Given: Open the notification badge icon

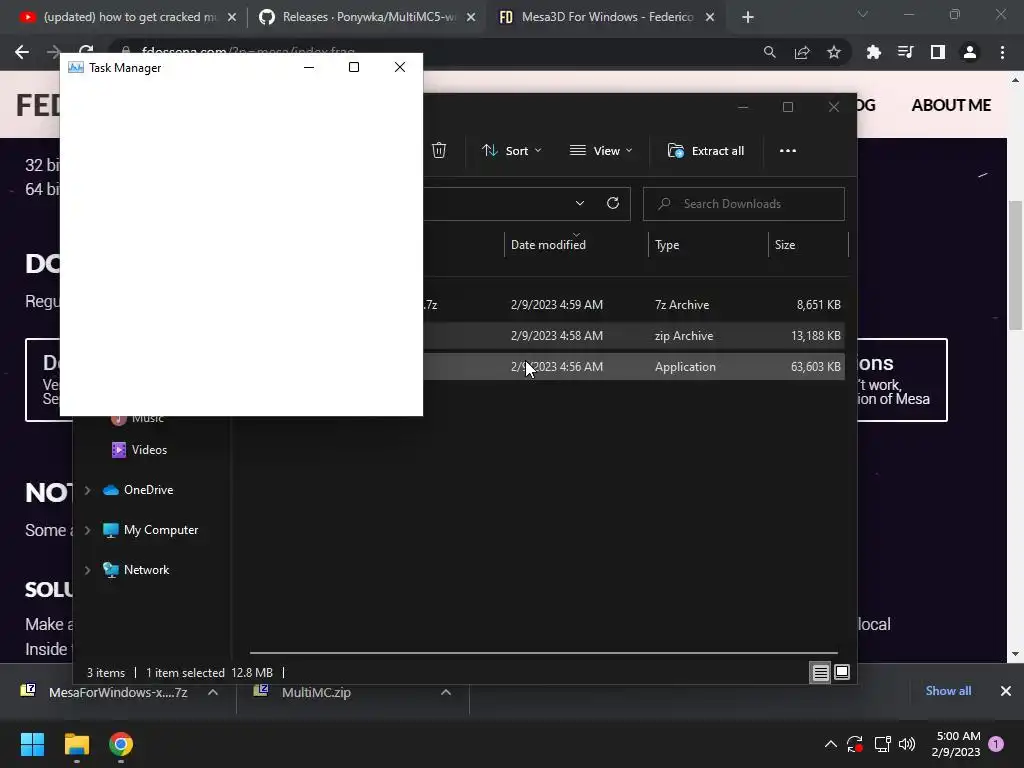Looking at the screenshot, I should [x=996, y=744].
